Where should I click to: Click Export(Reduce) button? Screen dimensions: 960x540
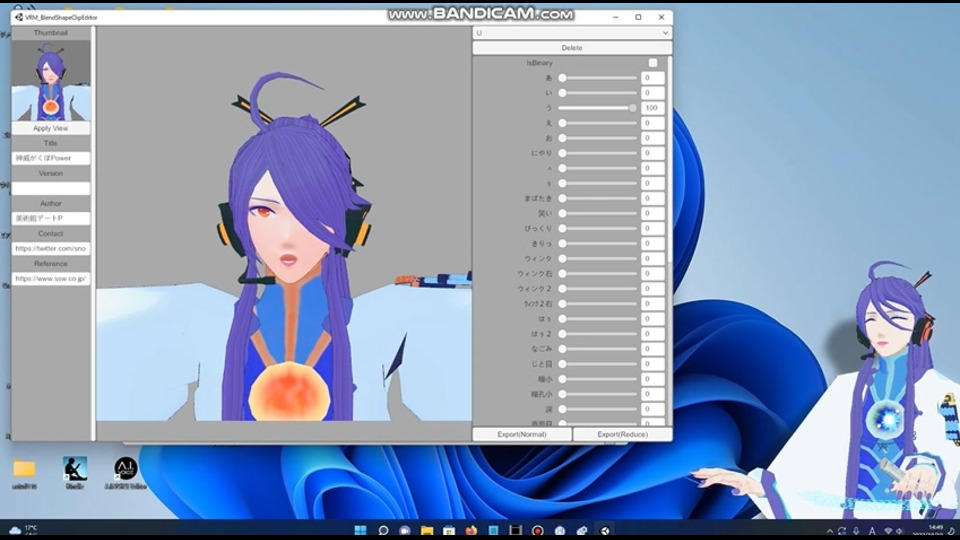tap(622, 434)
